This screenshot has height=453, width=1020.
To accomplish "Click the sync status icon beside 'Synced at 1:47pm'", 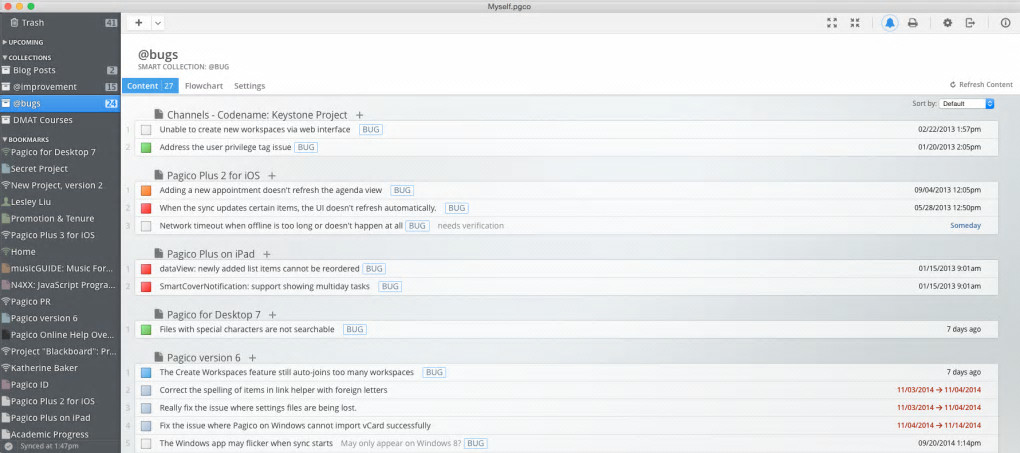I will coord(8,446).
